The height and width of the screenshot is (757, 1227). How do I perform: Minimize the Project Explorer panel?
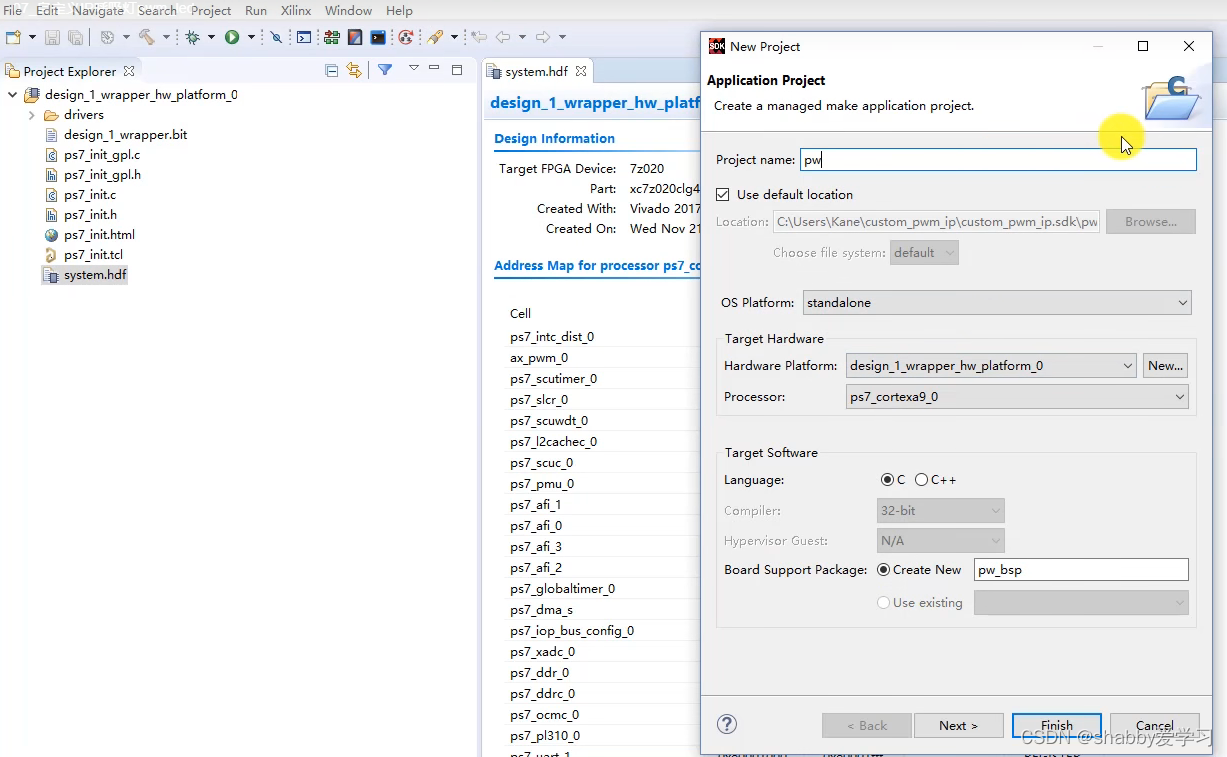(434, 69)
